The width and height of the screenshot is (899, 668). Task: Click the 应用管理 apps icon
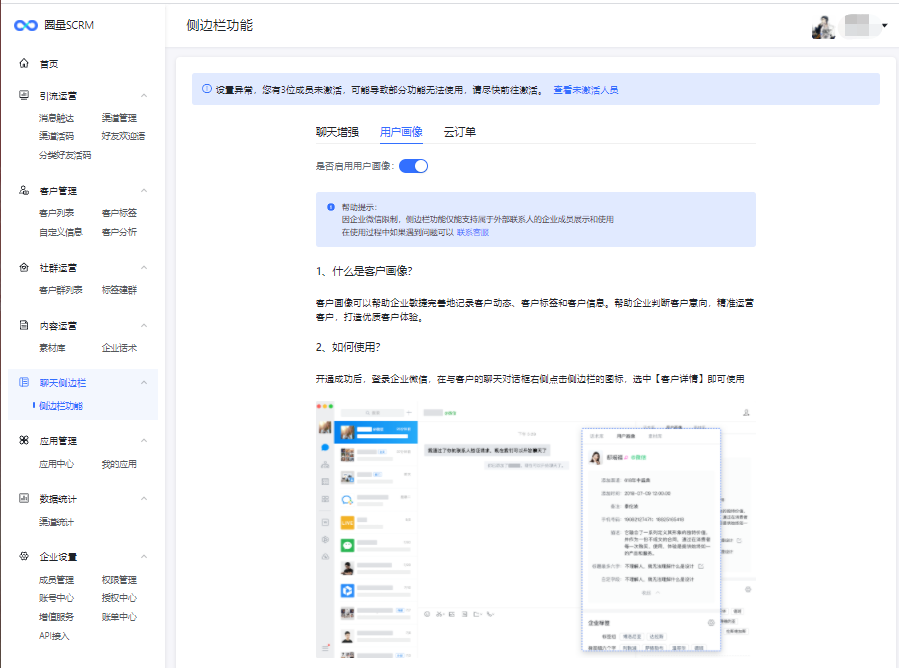(24, 441)
